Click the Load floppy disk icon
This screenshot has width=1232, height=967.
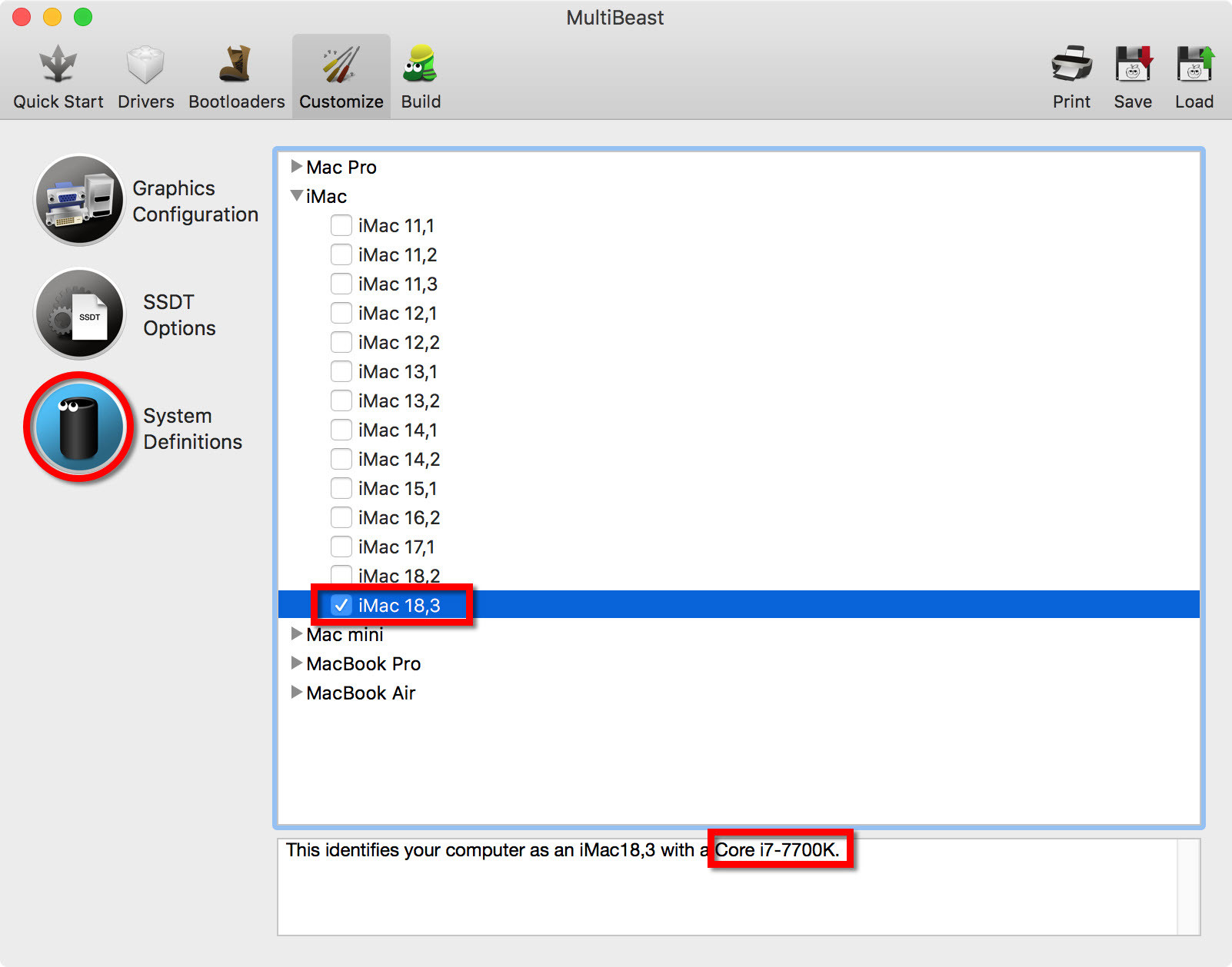pos(1194,64)
